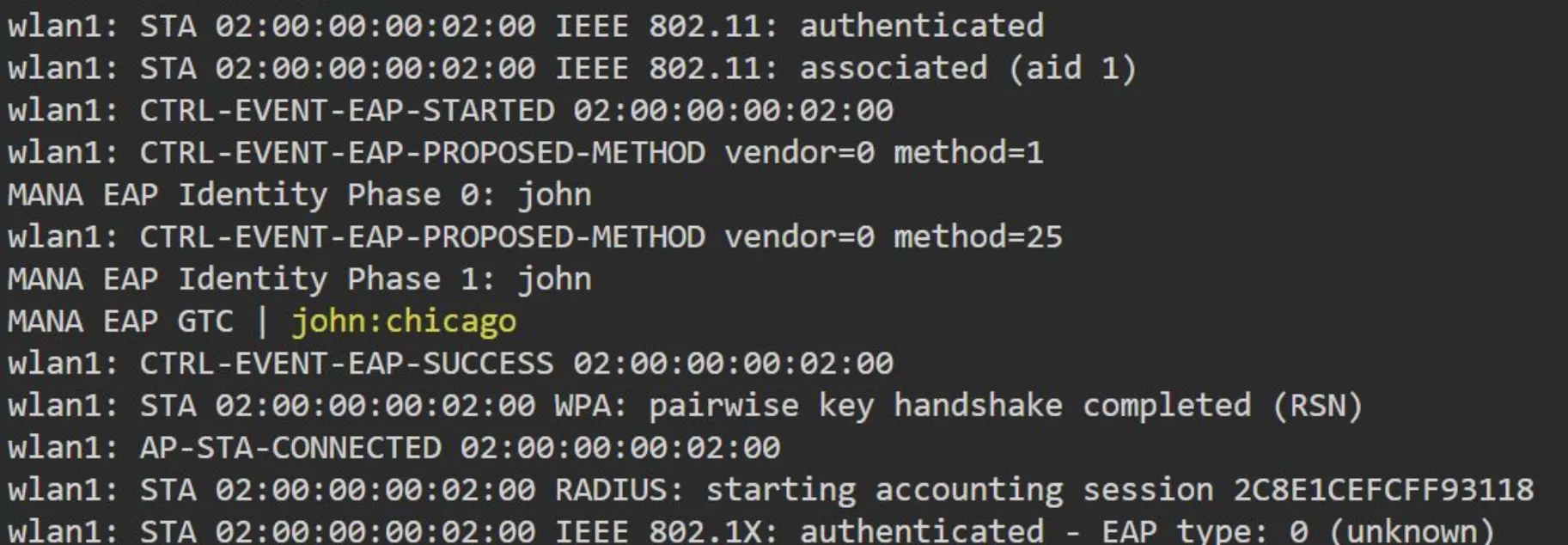Click MANA EAP Identity Phase 0 line
Screen dimensions: 1568x545
(300, 196)
